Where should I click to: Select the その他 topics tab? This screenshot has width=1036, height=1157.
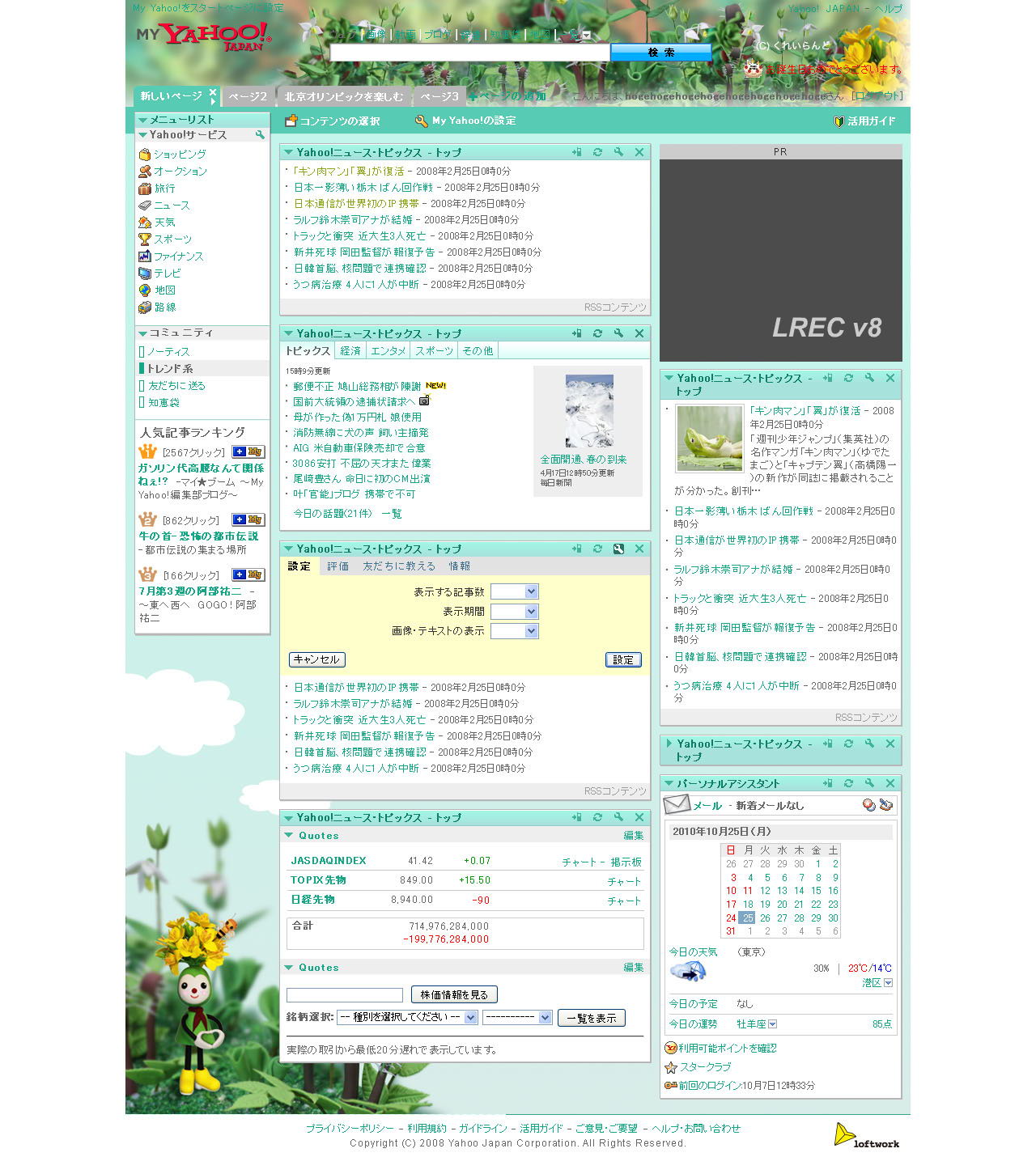pyautogui.click(x=478, y=351)
